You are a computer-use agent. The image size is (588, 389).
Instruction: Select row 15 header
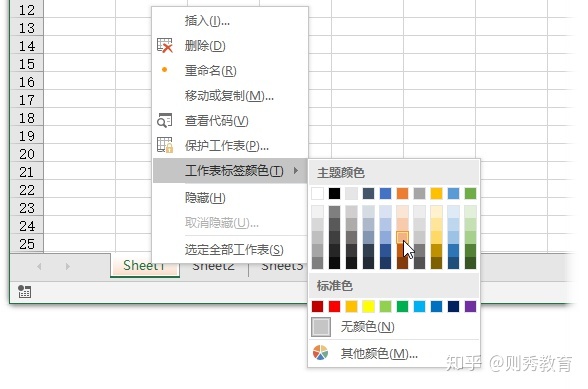[27, 64]
